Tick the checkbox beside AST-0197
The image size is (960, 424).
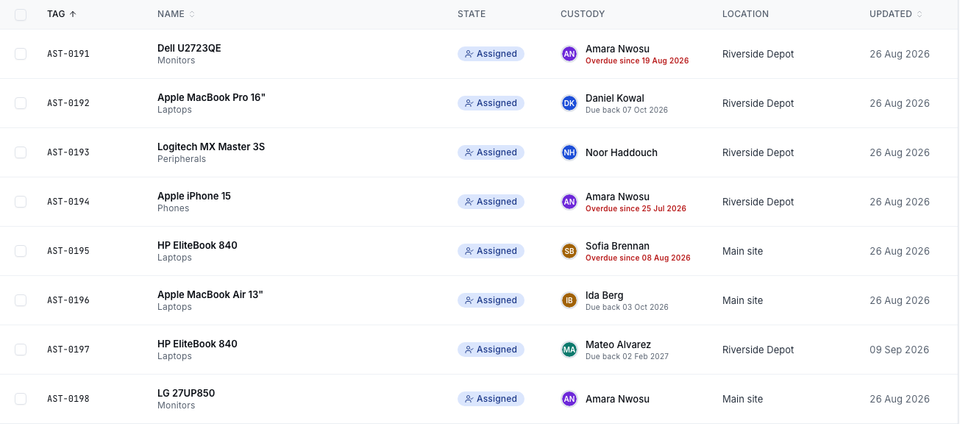tap(21, 349)
